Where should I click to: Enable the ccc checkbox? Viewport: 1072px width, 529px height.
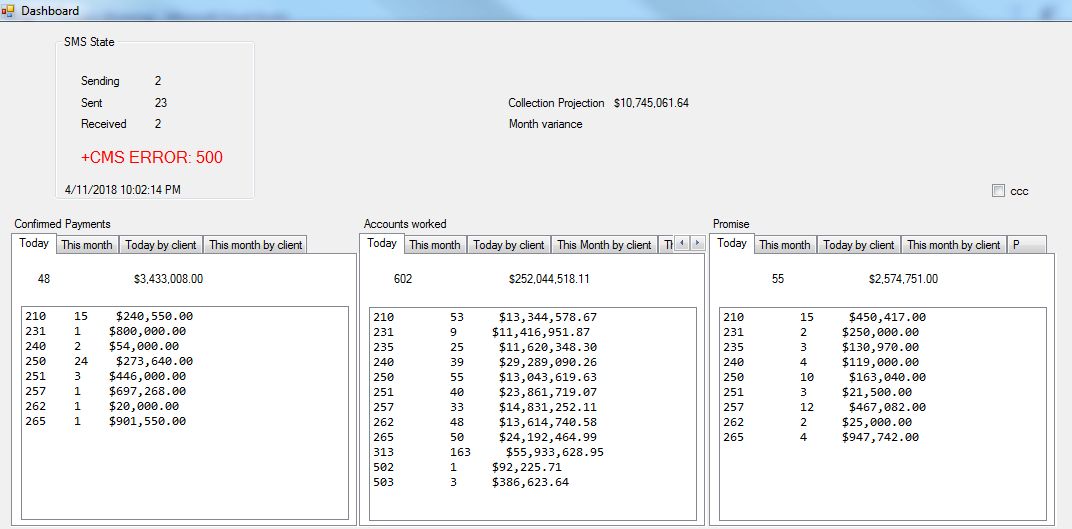pos(998,191)
